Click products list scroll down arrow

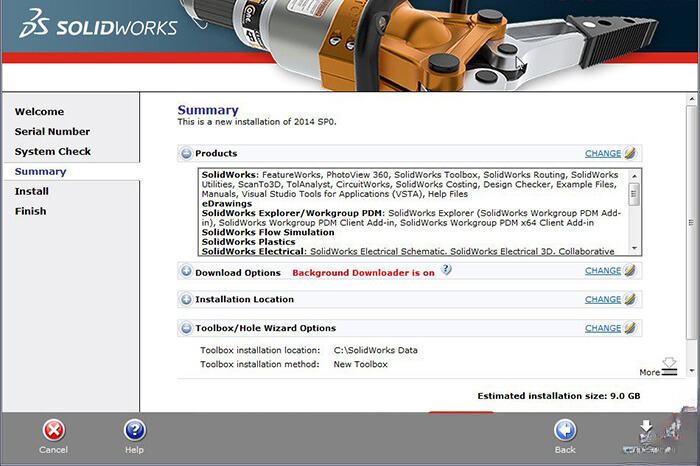point(634,248)
